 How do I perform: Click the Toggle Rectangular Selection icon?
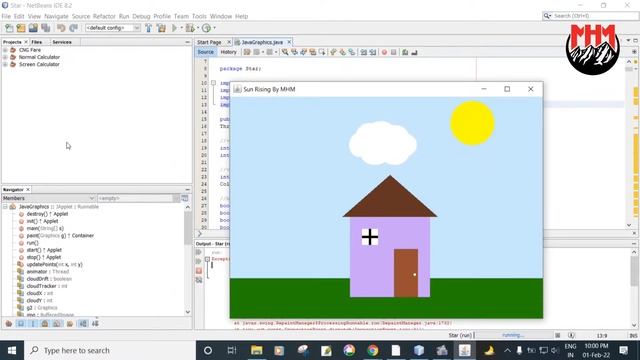[322, 52]
